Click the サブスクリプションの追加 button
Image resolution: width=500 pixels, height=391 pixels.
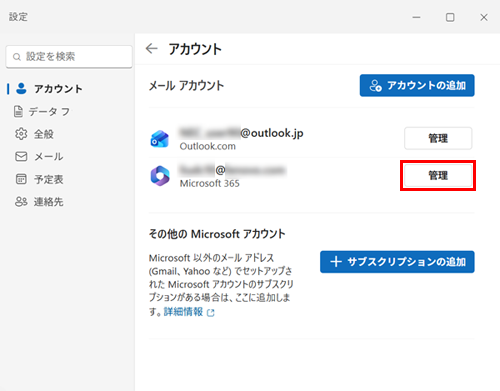point(397,262)
